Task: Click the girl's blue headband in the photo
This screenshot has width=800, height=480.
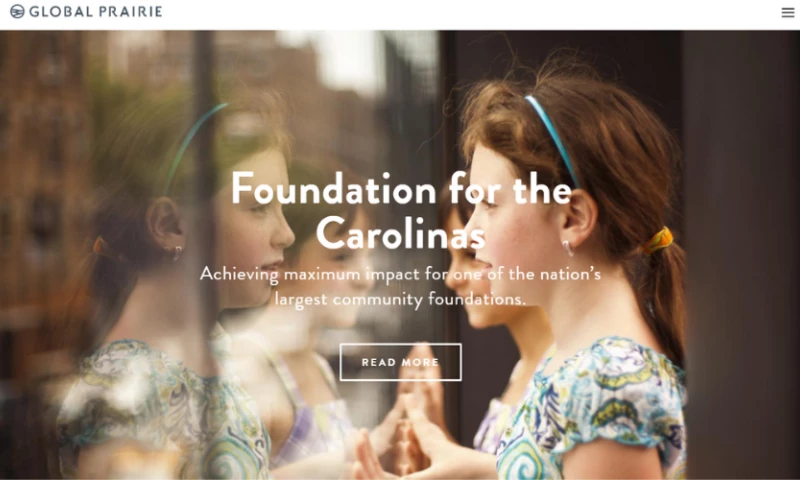Action: (x=554, y=140)
